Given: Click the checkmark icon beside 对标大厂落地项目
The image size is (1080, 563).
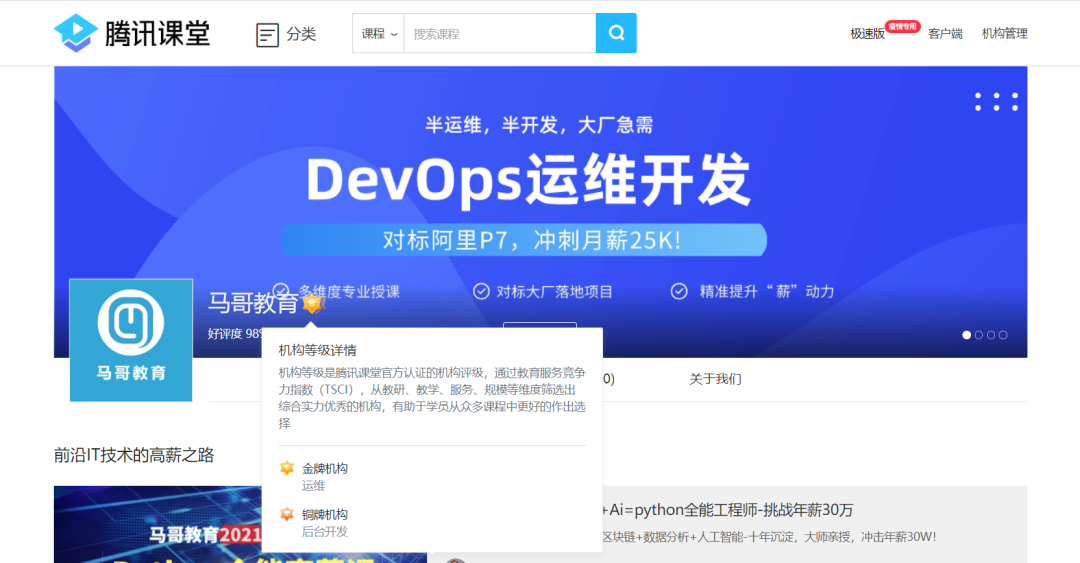Looking at the screenshot, I should click(x=481, y=292).
